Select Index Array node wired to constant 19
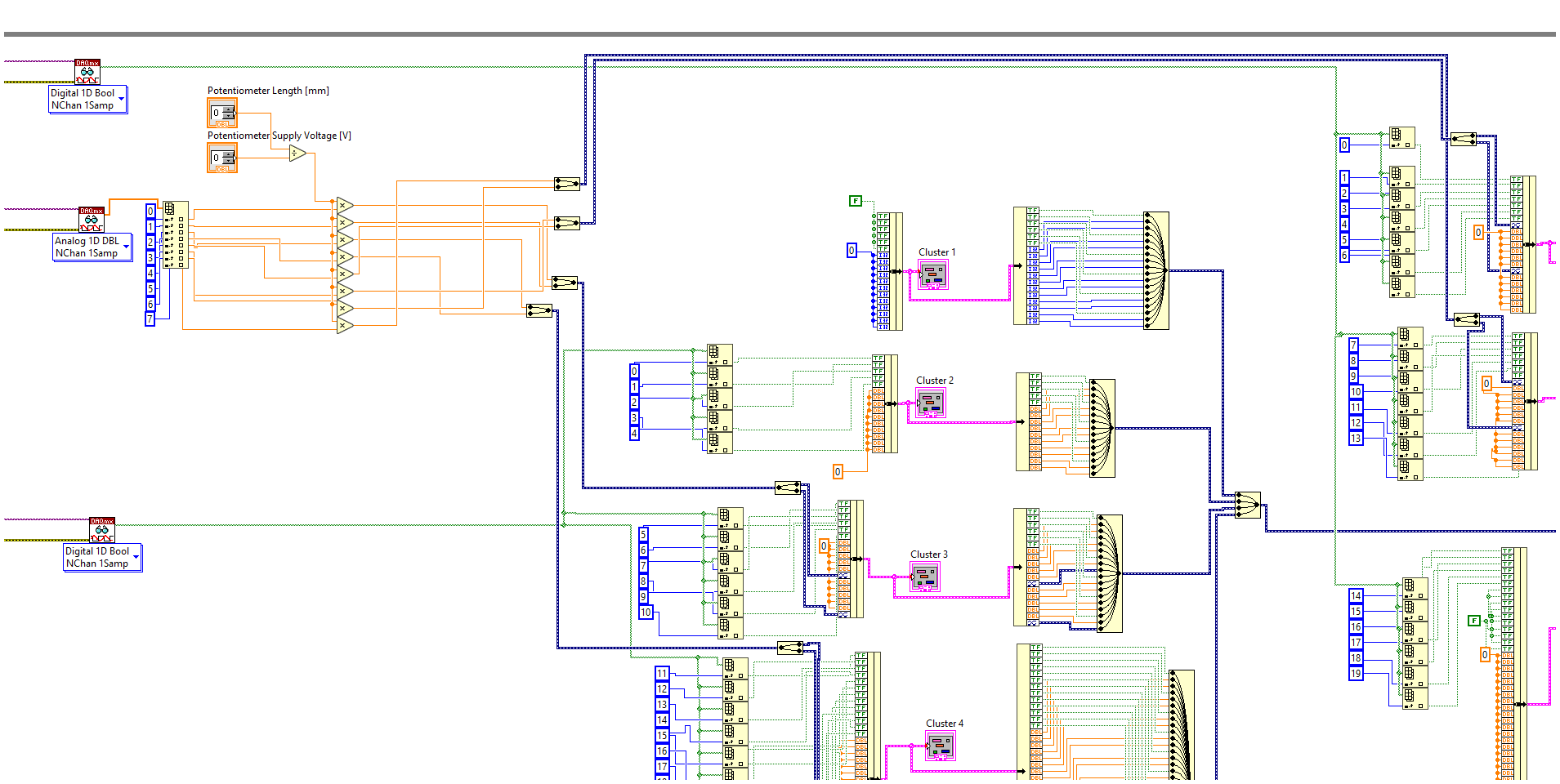This screenshot has width=1560, height=784. pos(1415,698)
